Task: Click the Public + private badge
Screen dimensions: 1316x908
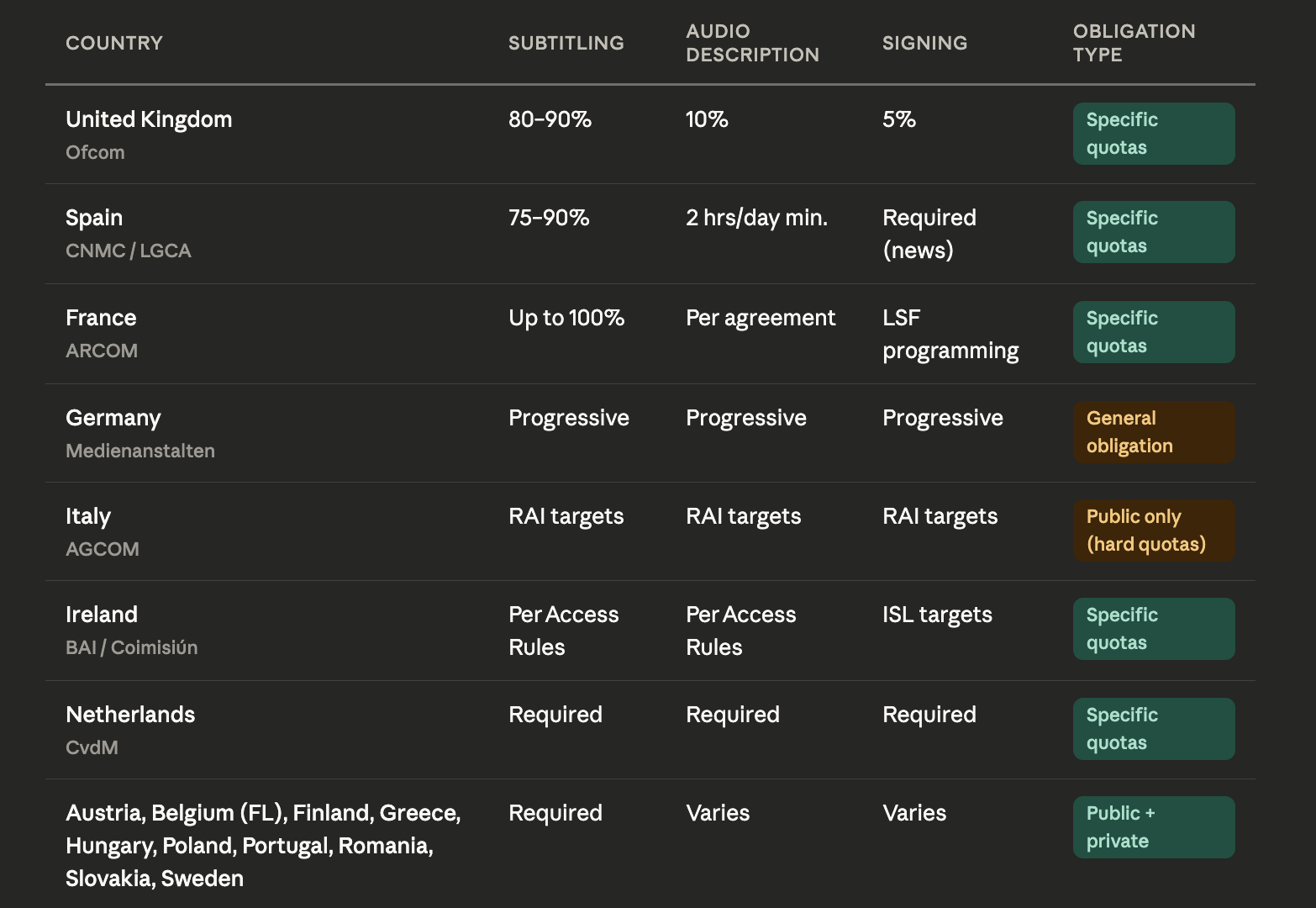Action: (x=1153, y=827)
